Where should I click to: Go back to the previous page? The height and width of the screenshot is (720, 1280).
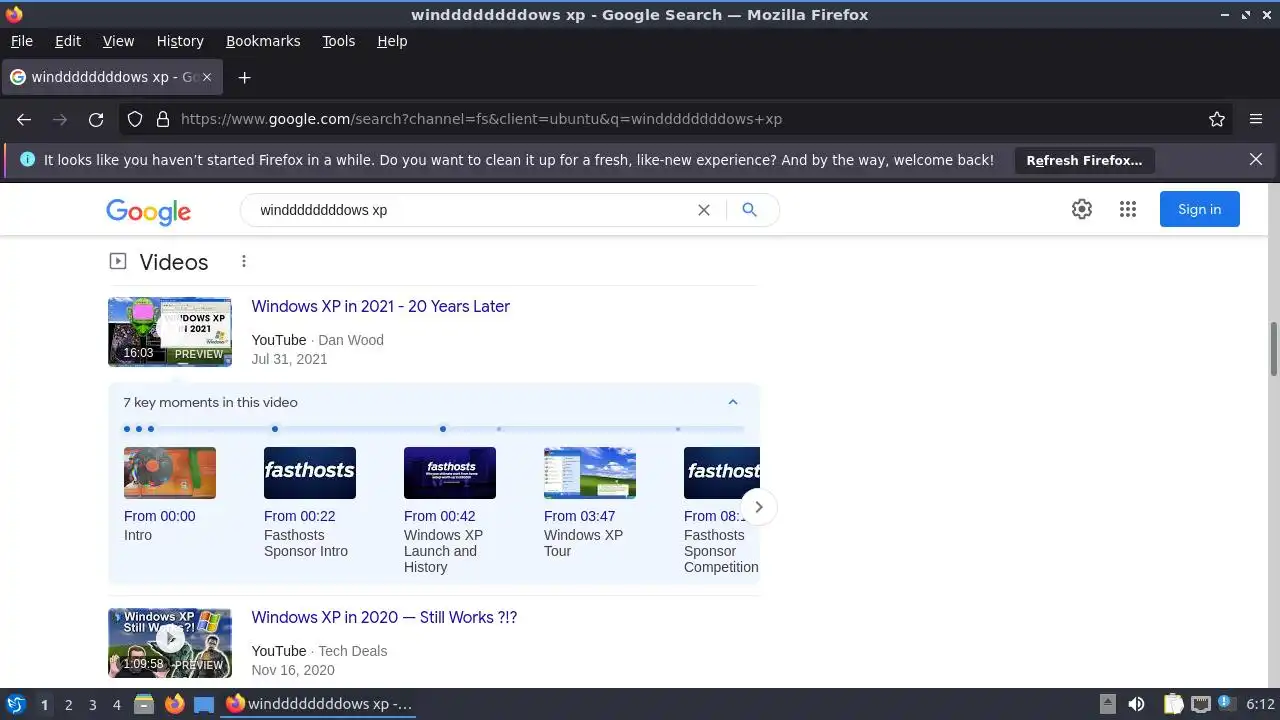click(24, 119)
